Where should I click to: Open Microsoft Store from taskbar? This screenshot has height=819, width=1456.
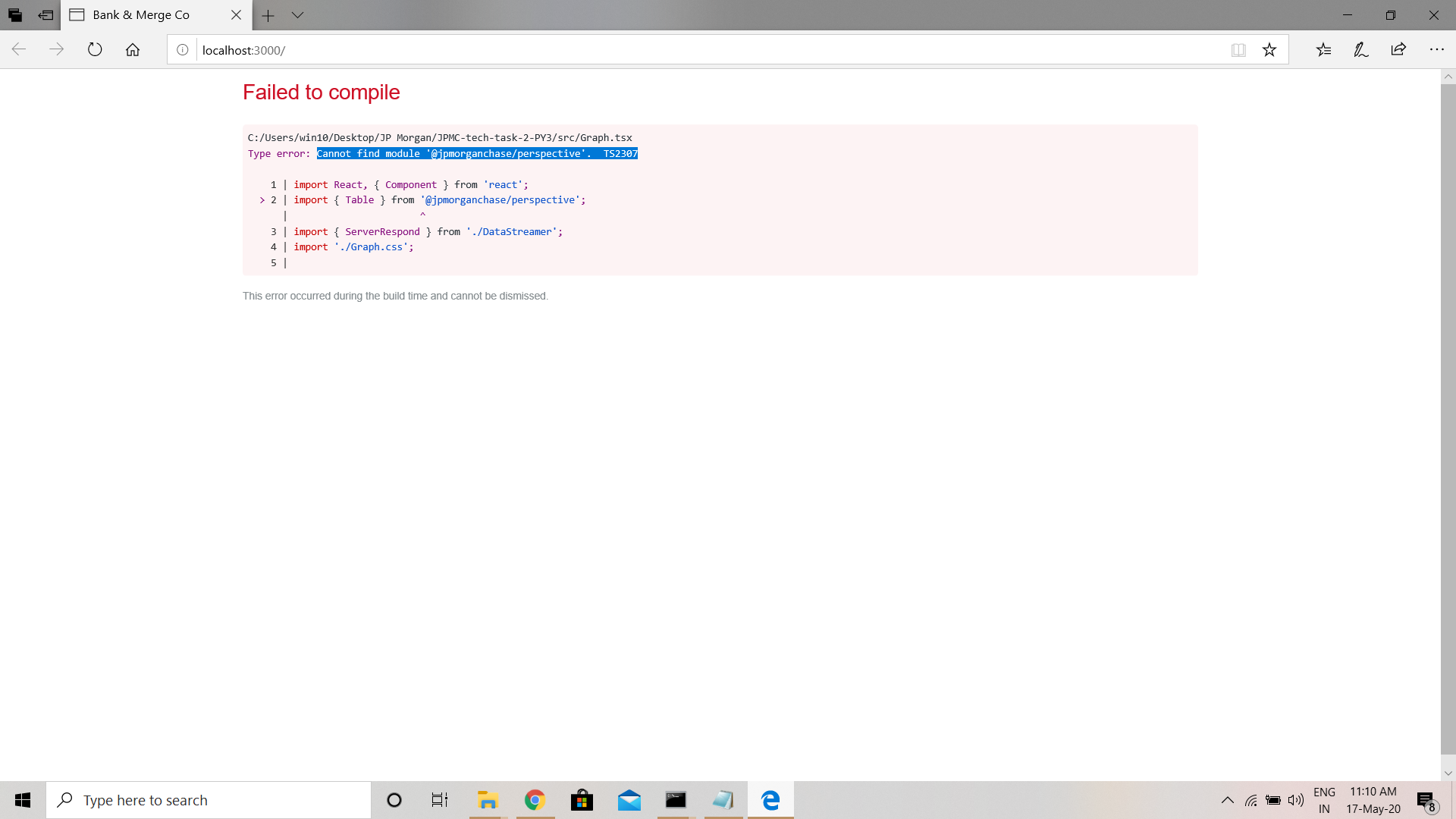[582, 800]
